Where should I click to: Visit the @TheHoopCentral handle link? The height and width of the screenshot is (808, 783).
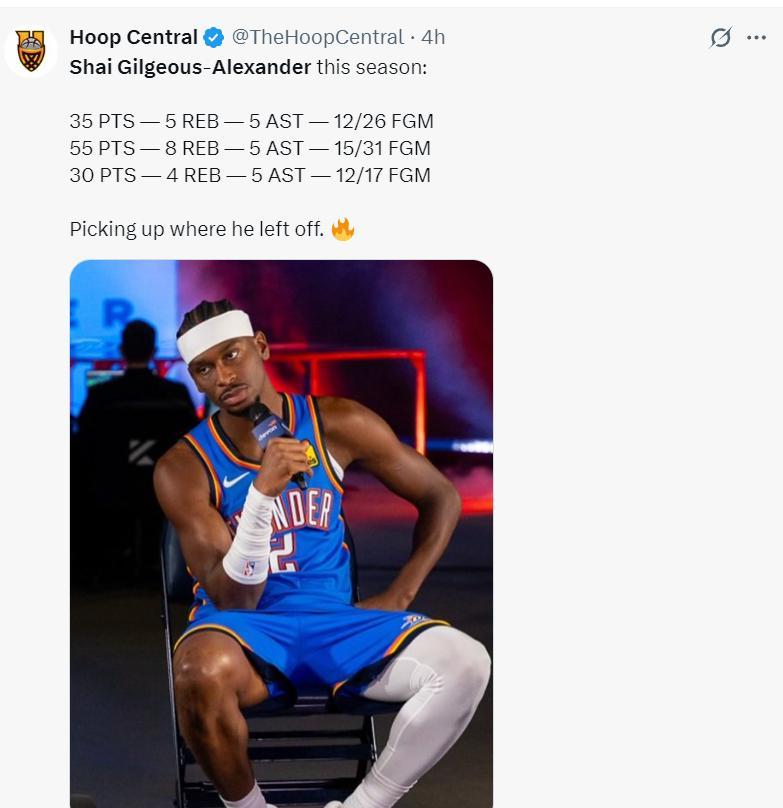tap(318, 38)
